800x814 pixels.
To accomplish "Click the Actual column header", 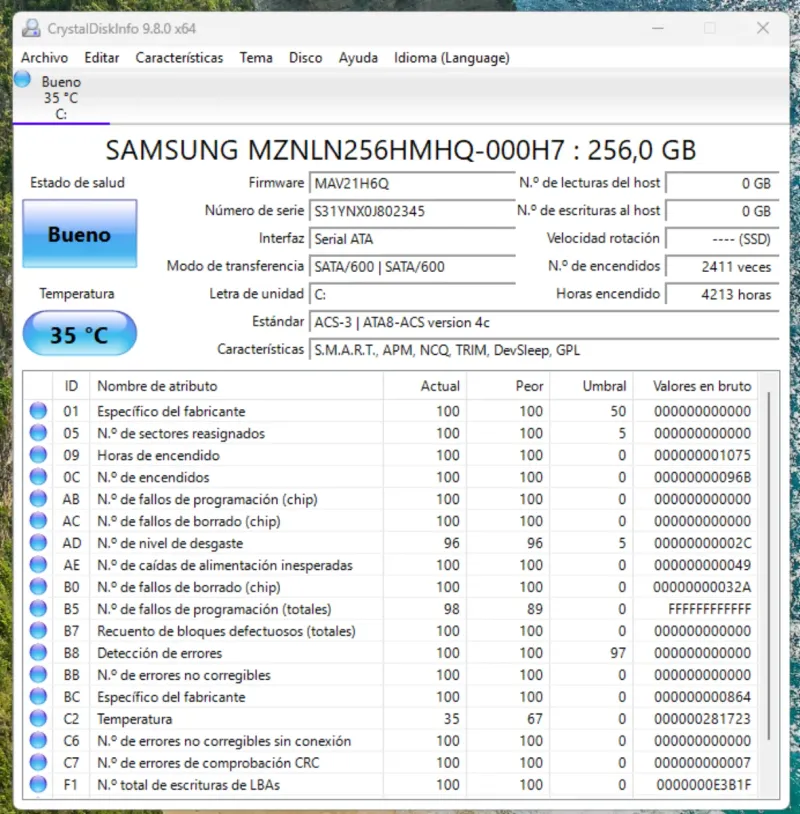I will (425, 386).
